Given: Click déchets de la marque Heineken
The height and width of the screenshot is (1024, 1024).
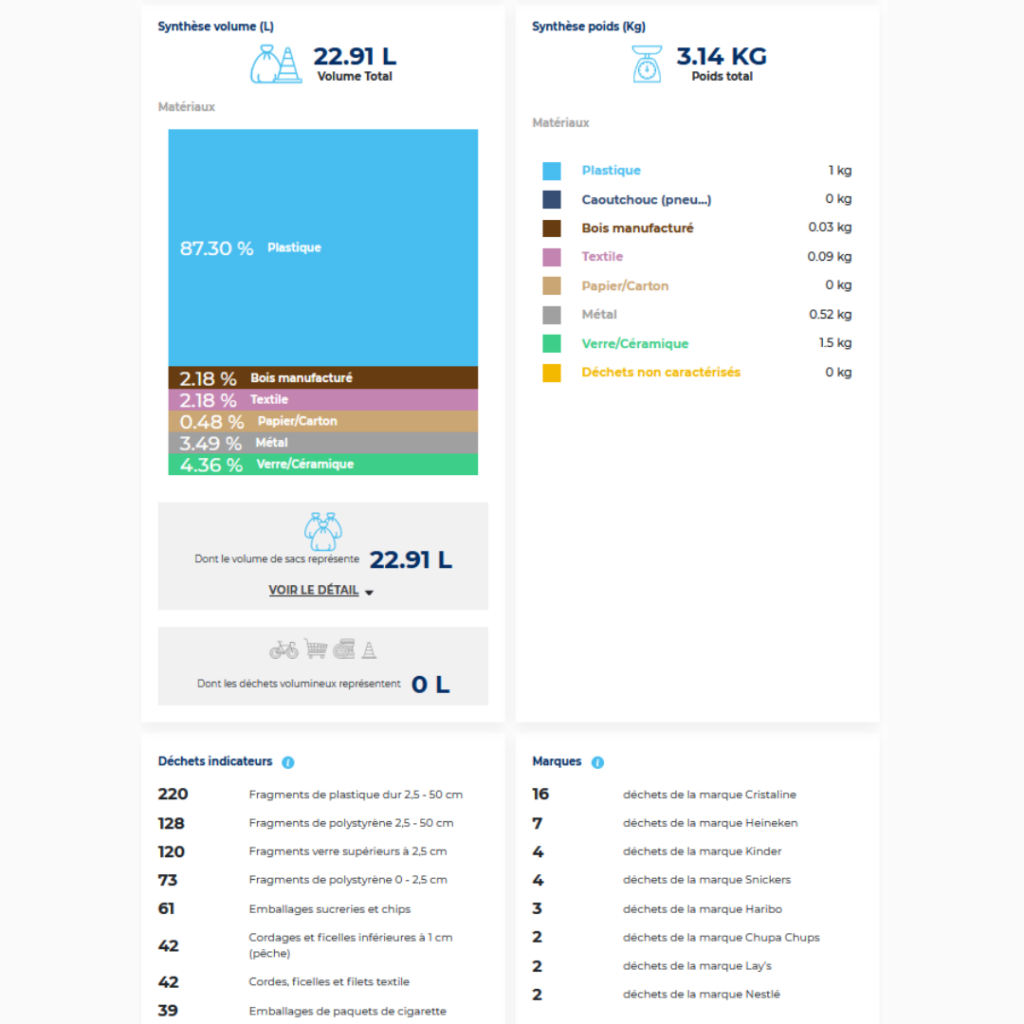Looking at the screenshot, I should pyautogui.click(x=711, y=823).
